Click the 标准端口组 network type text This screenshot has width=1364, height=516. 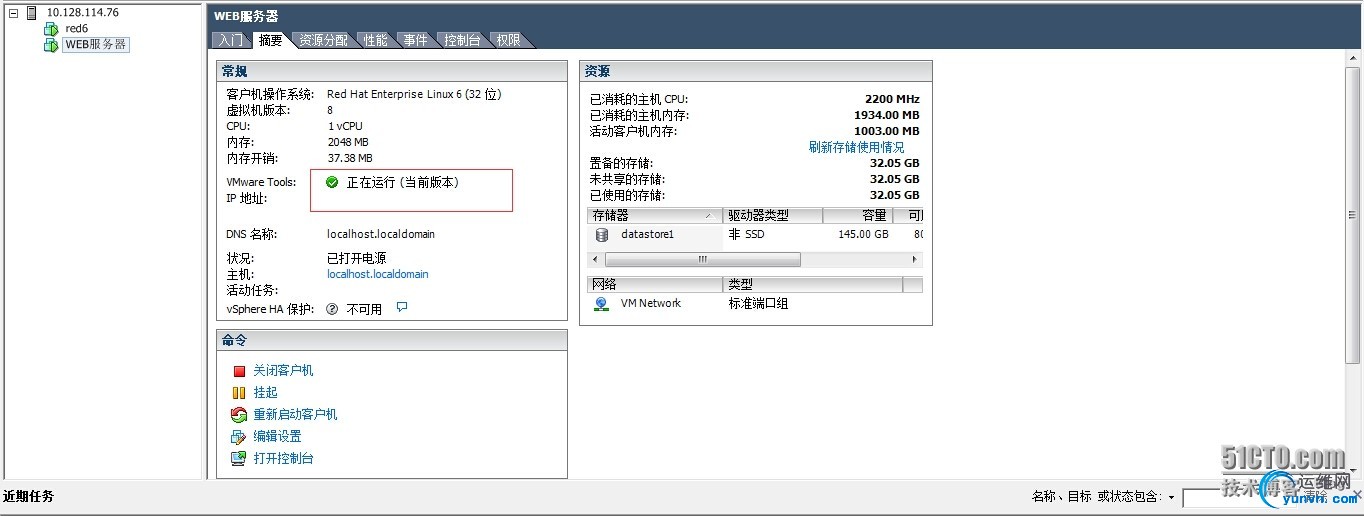[x=758, y=303]
